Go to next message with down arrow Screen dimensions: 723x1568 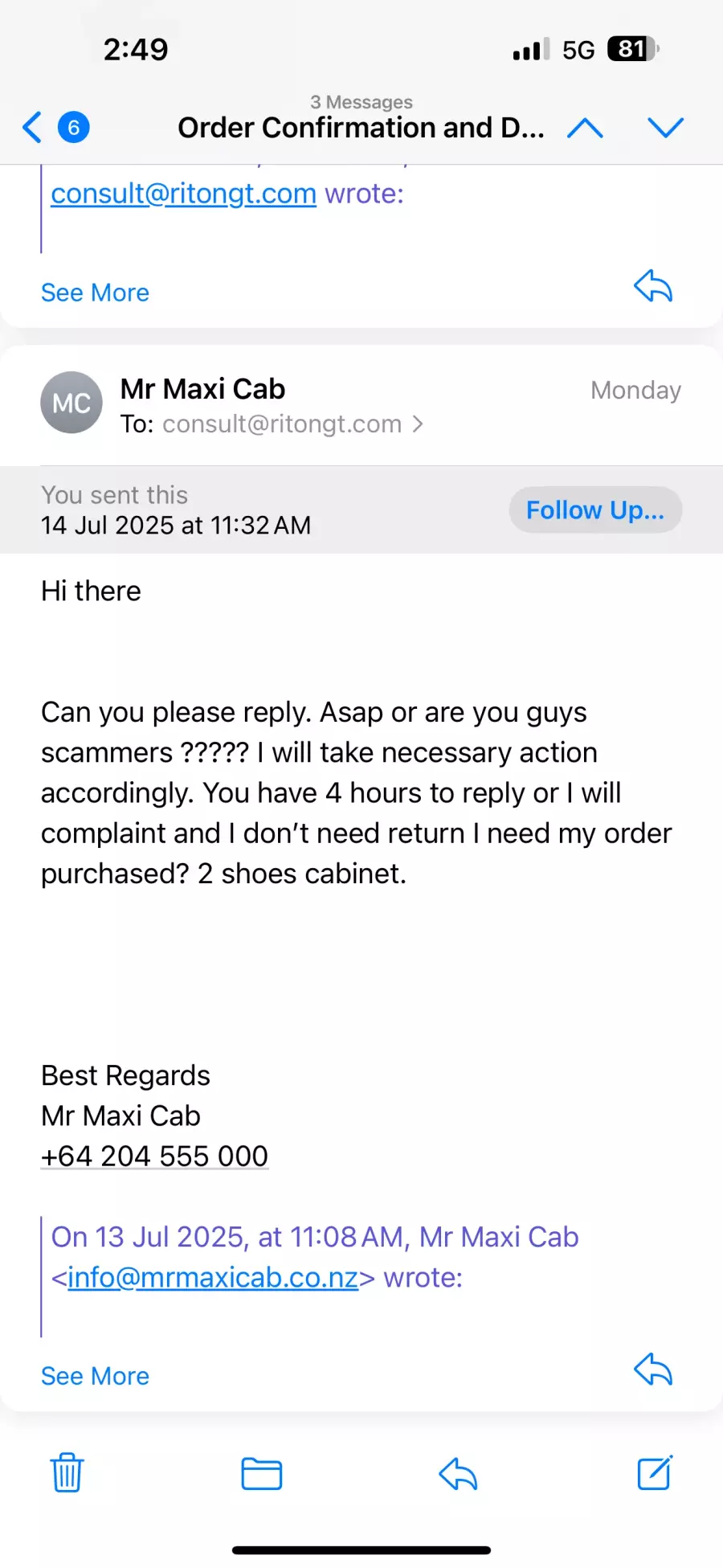click(665, 128)
